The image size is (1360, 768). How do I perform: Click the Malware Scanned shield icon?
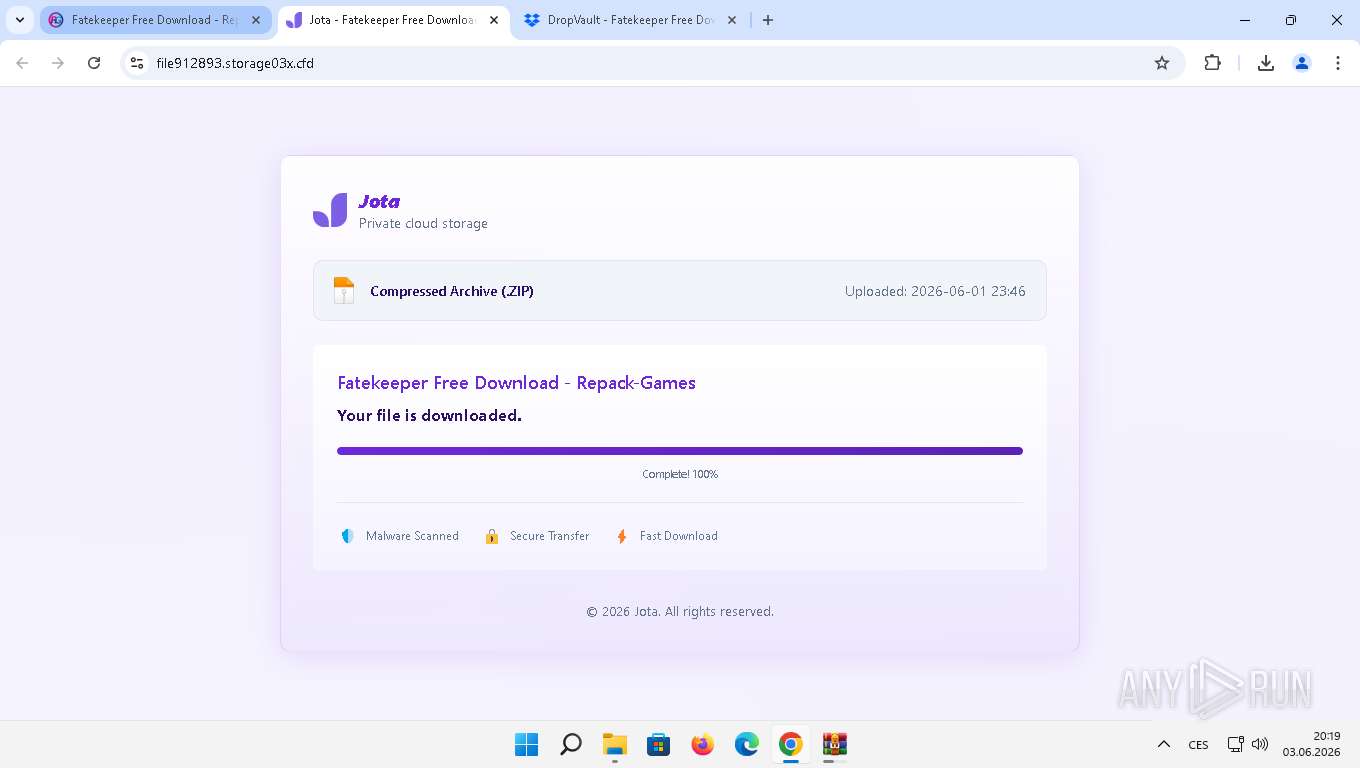pos(347,536)
